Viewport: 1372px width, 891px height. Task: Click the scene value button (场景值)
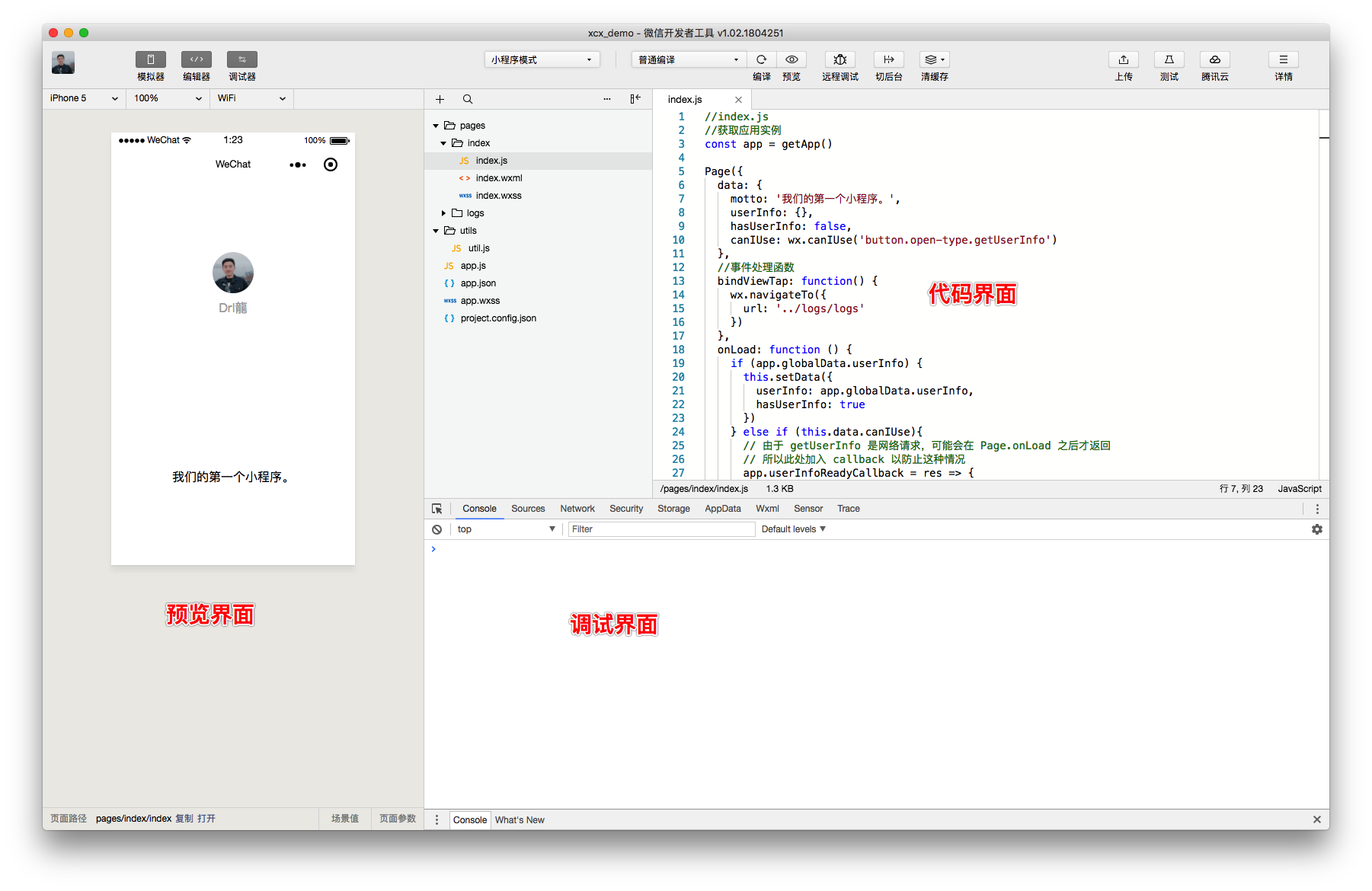345,819
